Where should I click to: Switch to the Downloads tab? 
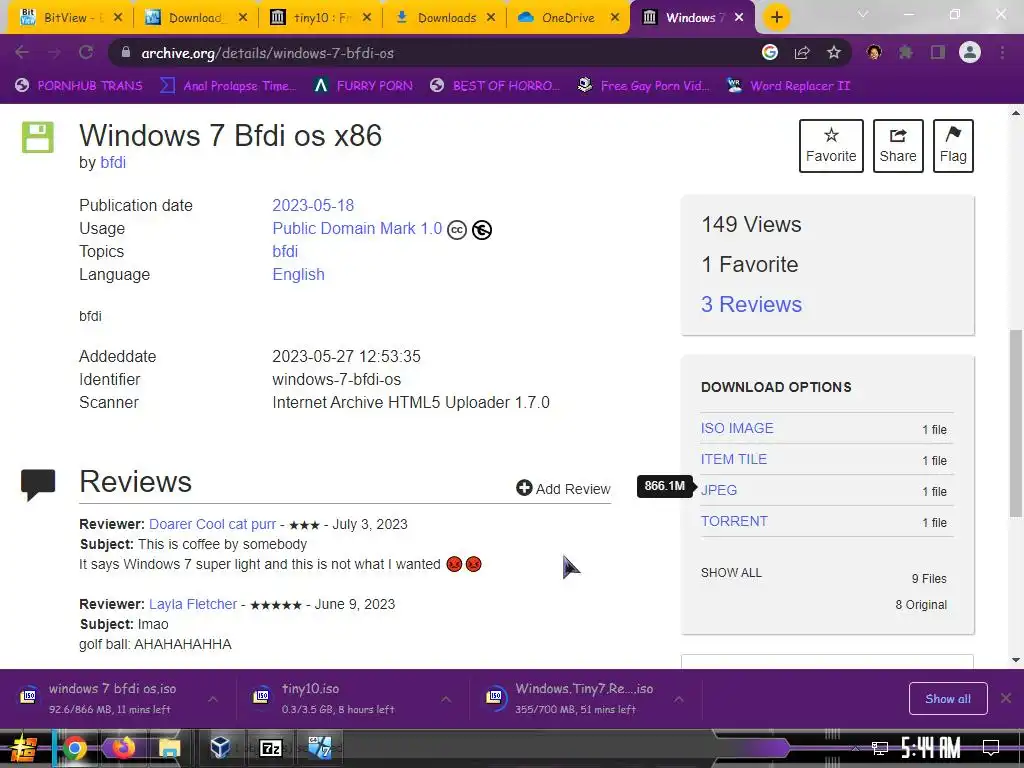tap(445, 18)
